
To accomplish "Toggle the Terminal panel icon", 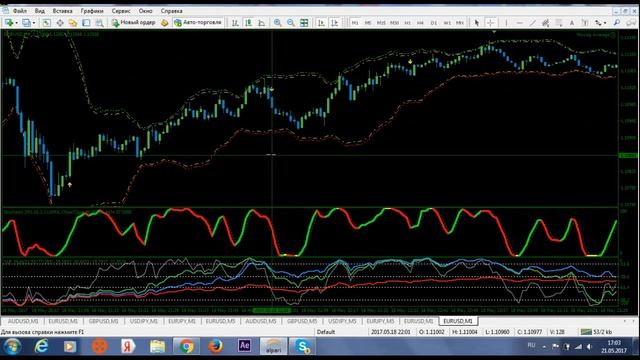I will tap(86, 23).
